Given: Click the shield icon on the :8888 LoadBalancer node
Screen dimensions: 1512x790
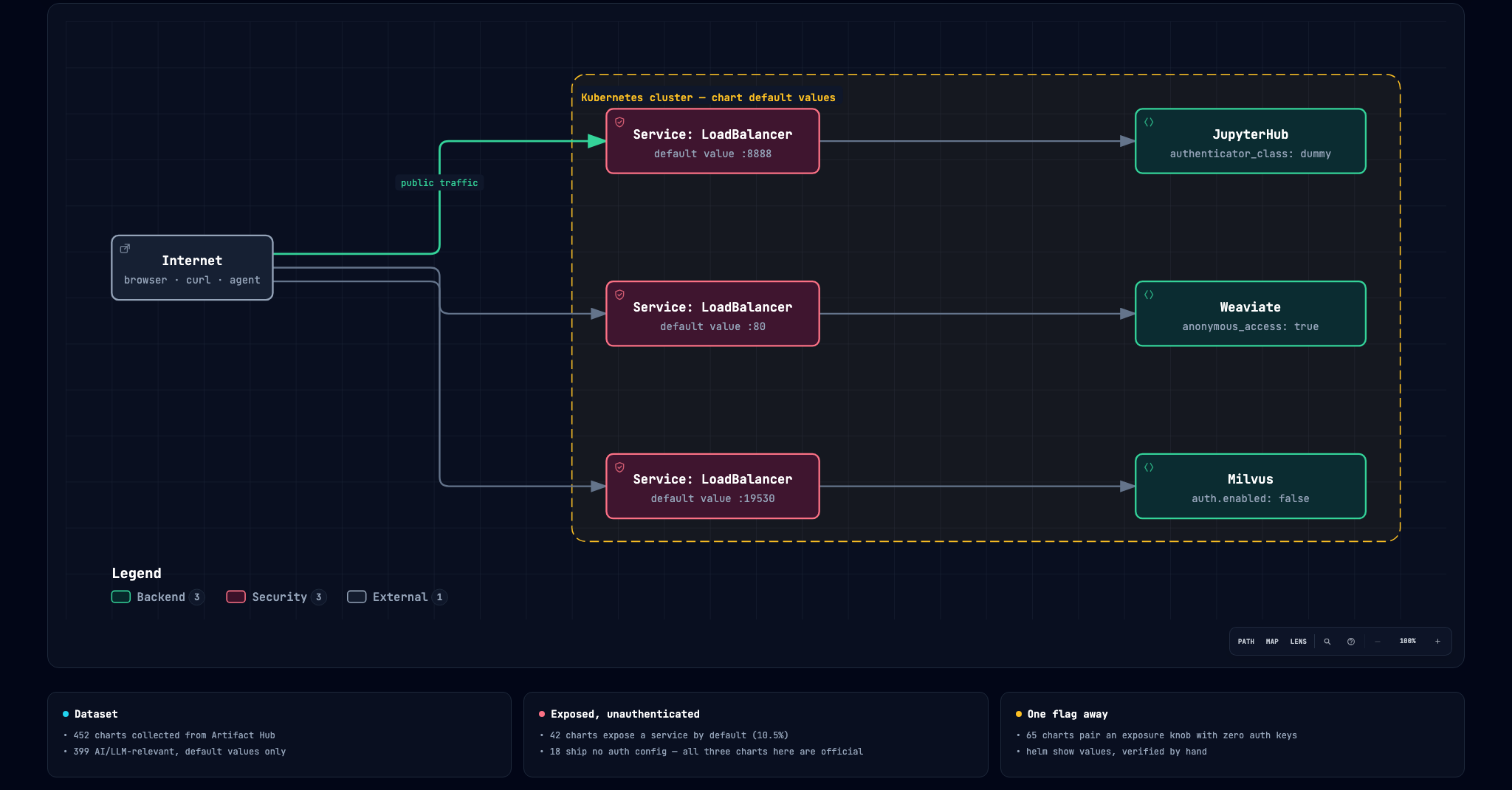Looking at the screenshot, I should [620, 123].
